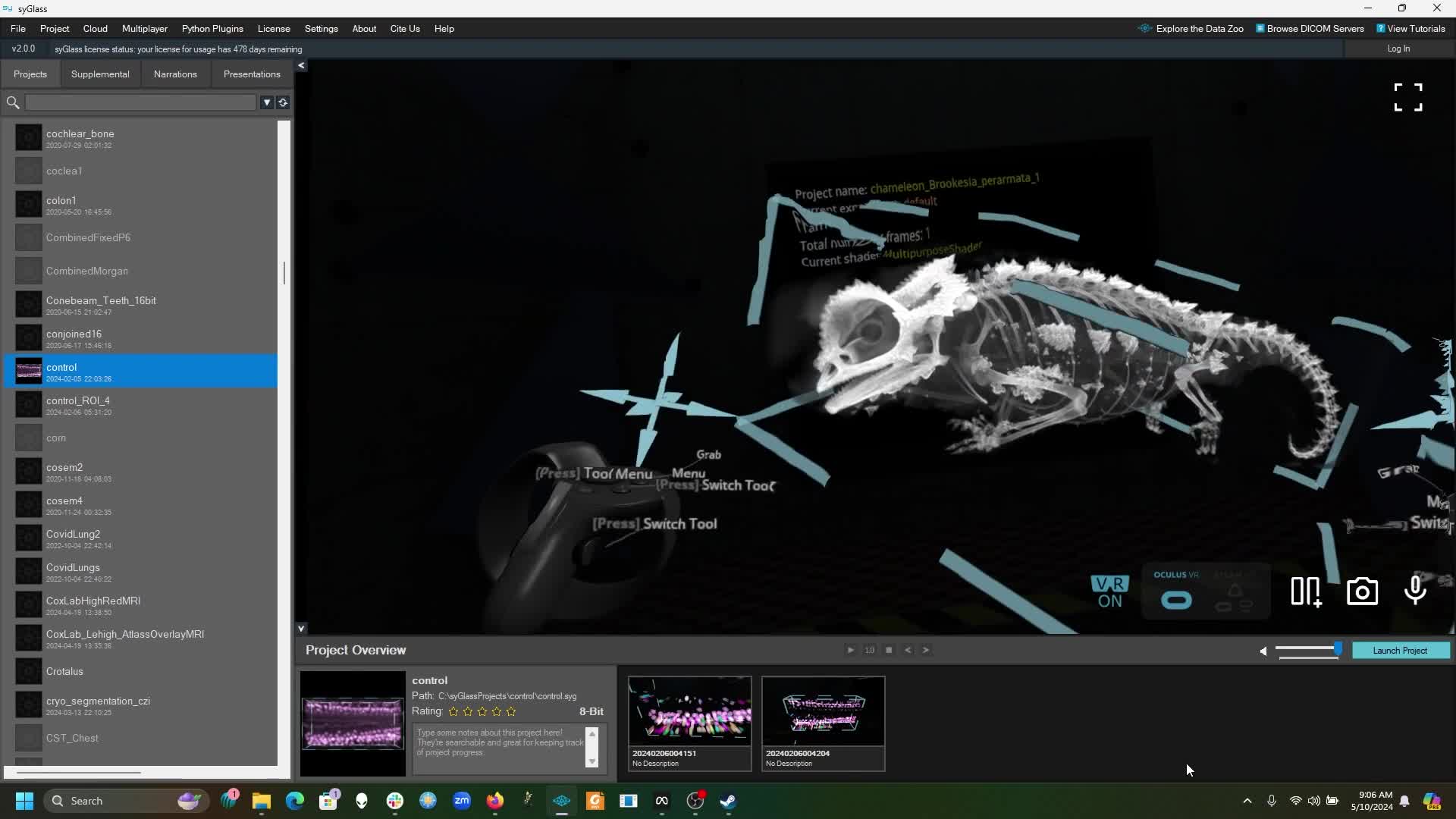Viewport: 1456px width, 819px height.
Task: Open the project filter dropdown arrow
Action: click(267, 102)
